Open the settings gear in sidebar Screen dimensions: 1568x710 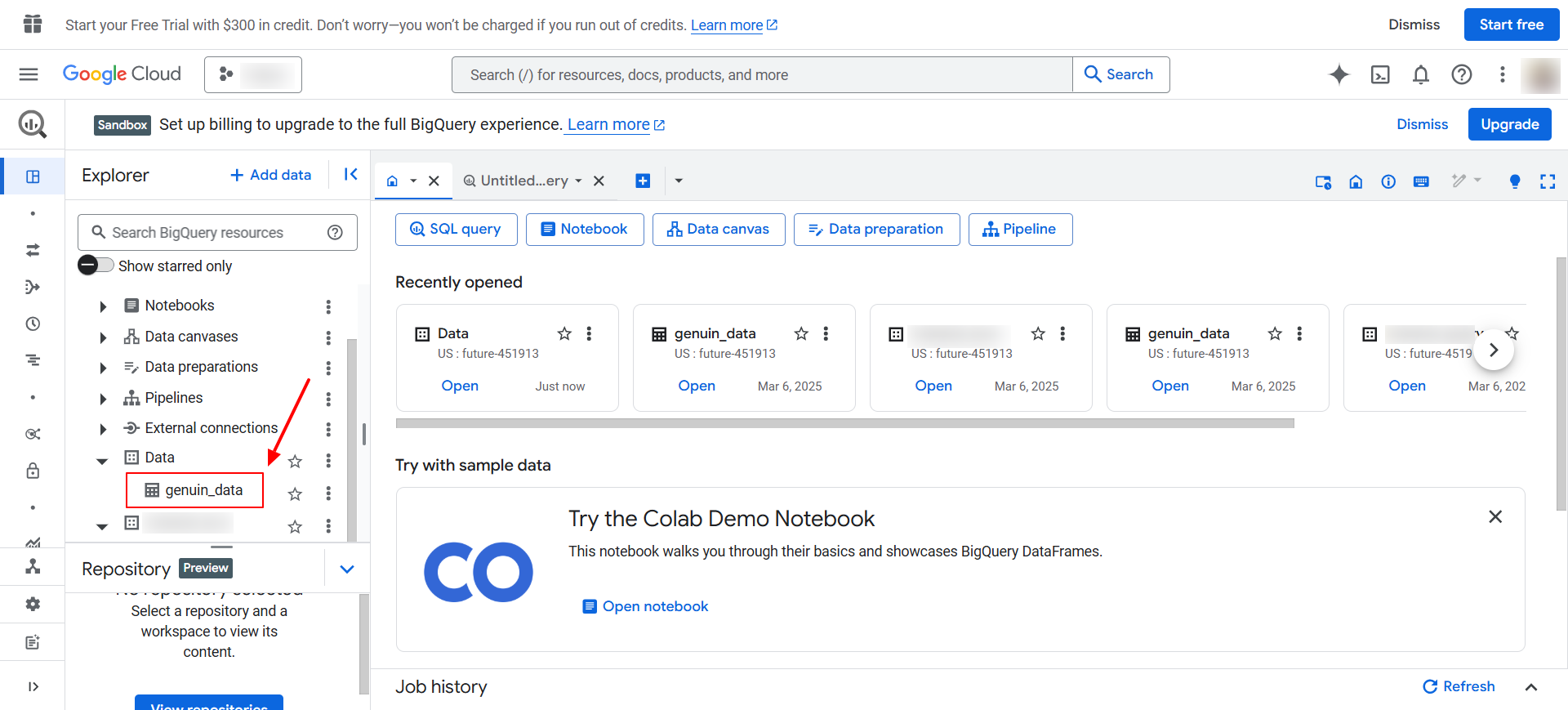(x=33, y=604)
